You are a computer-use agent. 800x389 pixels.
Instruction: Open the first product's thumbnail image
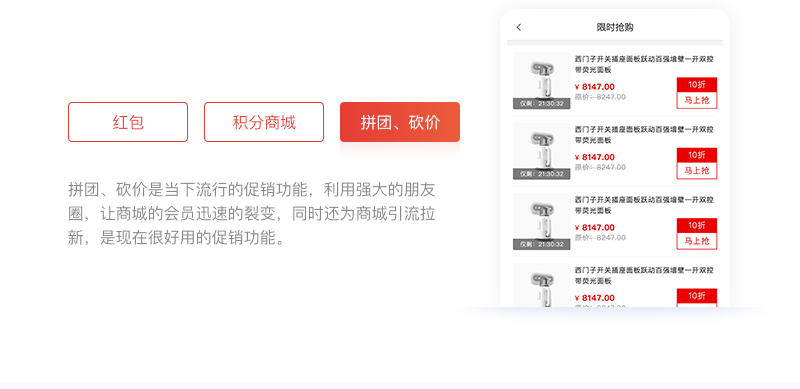[541, 81]
